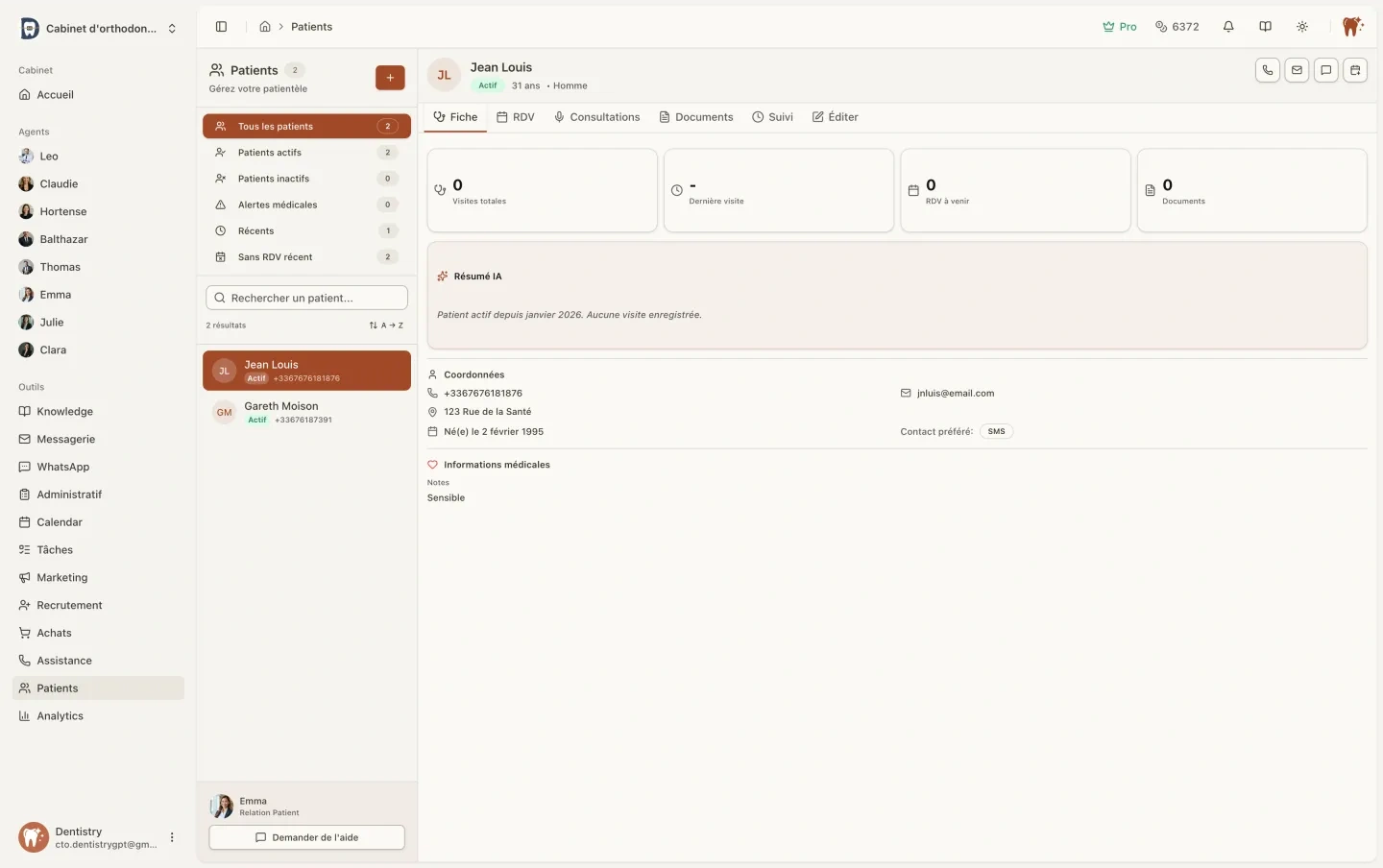Open the notifications bell
The image size is (1383, 868).
[1228, 27]
